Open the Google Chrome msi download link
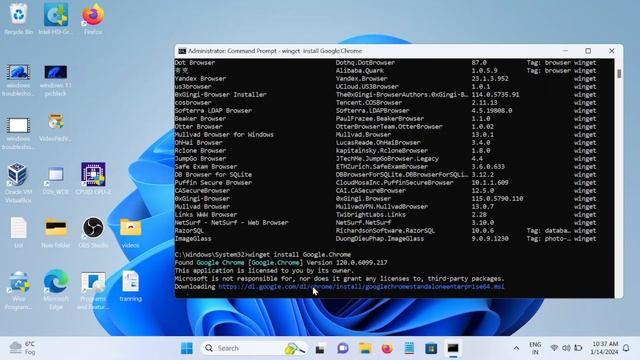The width and height of the screenshot is (640, 360). coord(361,287)
